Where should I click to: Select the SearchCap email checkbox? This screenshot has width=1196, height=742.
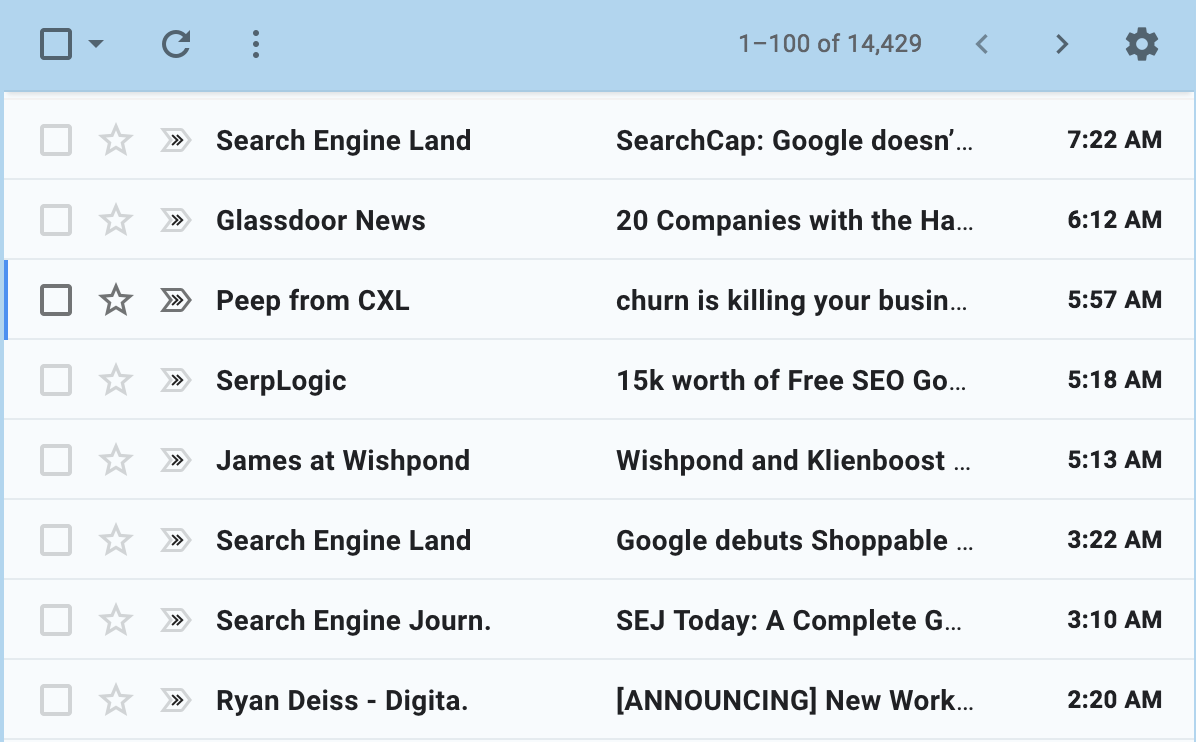tap(56, 140)
